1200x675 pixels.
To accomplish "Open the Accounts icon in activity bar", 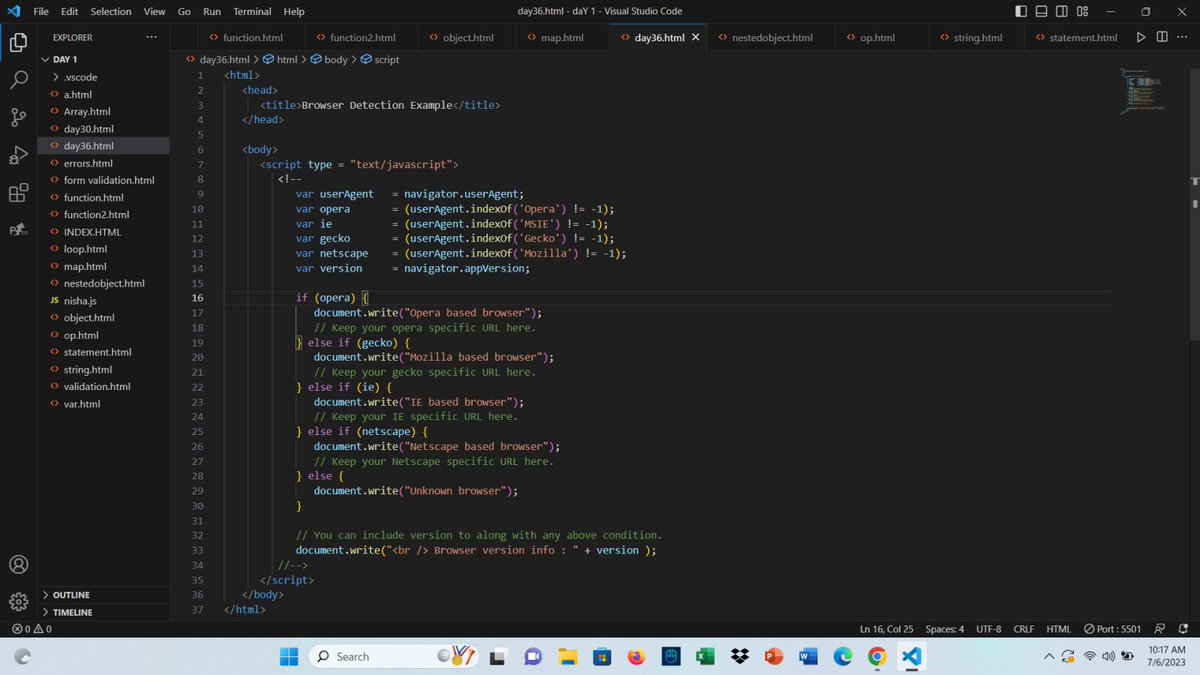I will 18,564.
